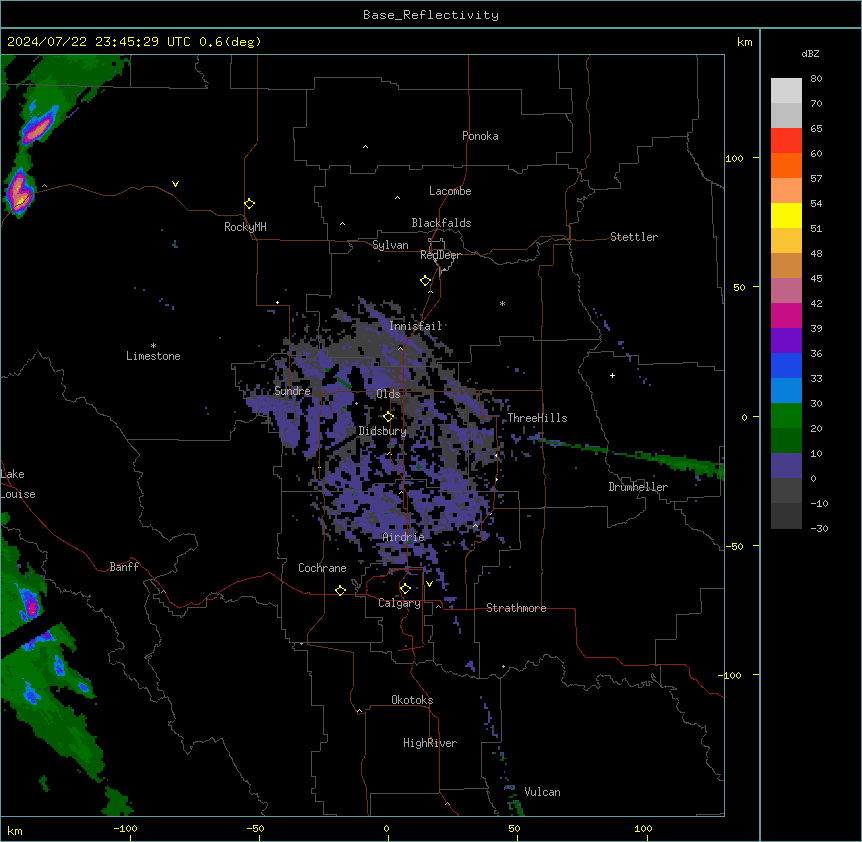The height and width of the screenshot is (842, 862).
Task: Click the Limestone label
Action: pos(153,356)
